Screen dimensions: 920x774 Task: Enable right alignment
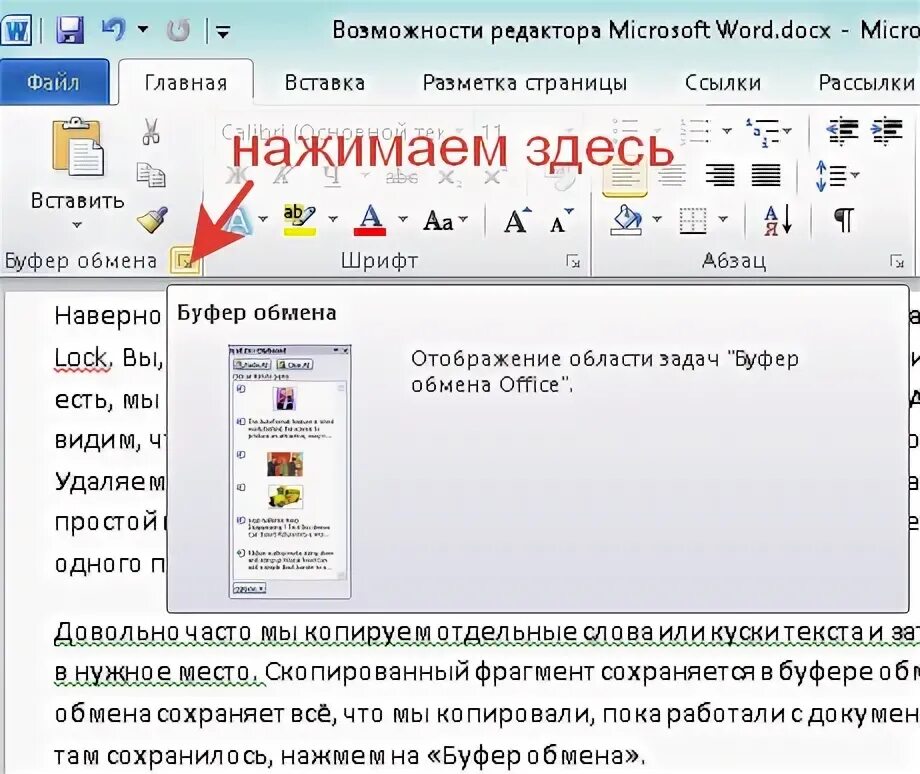pyautogui.click(x=720, y=175)
